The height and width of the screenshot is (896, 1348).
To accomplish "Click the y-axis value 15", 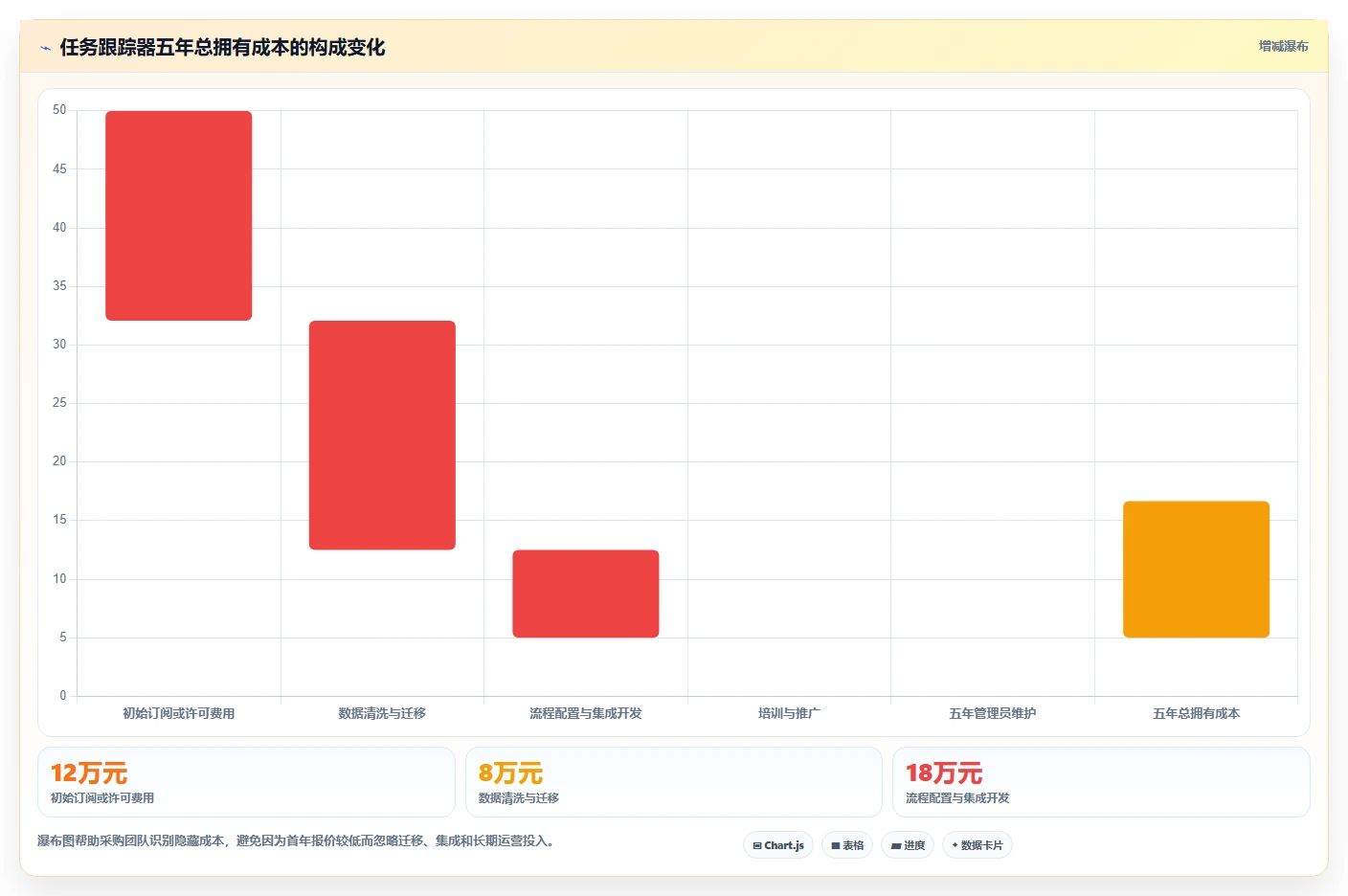I will [x=59, y=520].
